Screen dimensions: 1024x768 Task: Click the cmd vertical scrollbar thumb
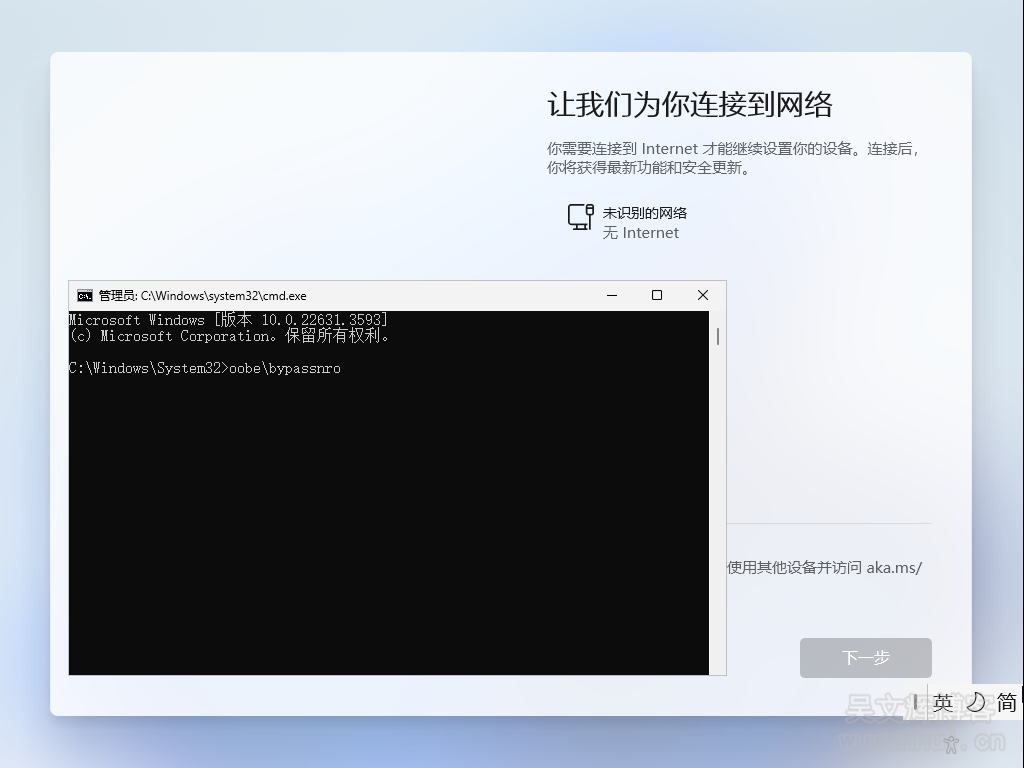tap(717, 337)
